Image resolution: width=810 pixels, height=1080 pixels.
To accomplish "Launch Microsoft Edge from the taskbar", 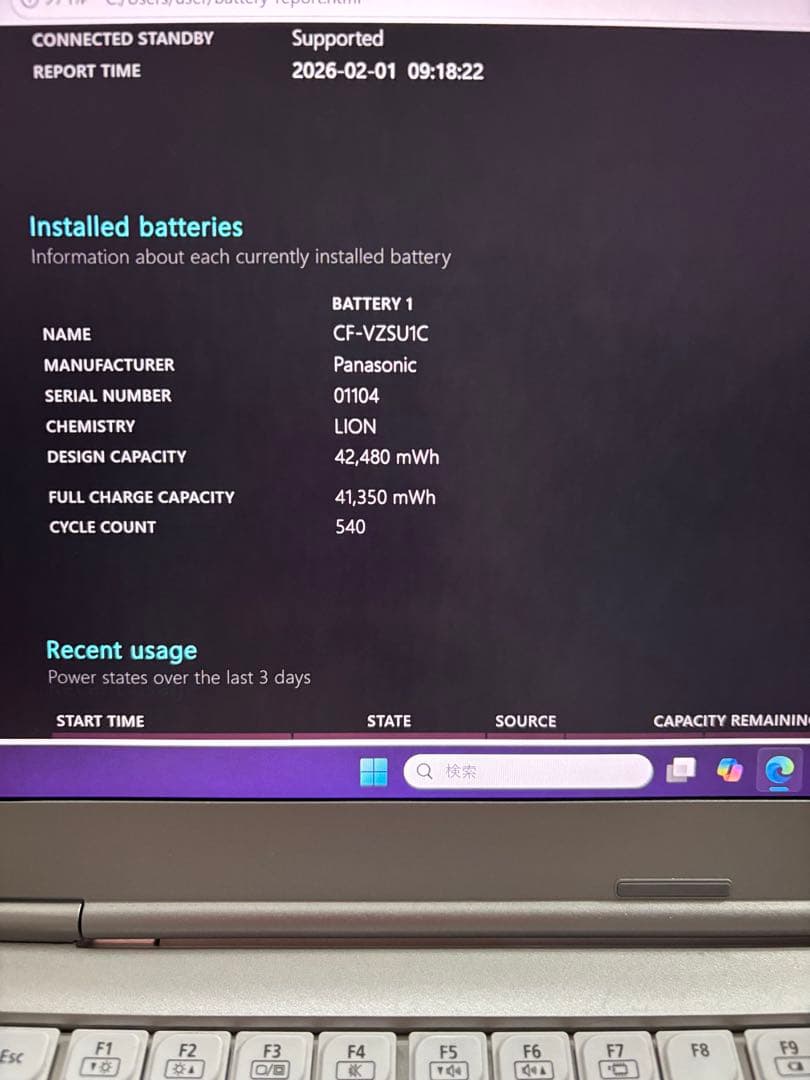I will (781, 770).
